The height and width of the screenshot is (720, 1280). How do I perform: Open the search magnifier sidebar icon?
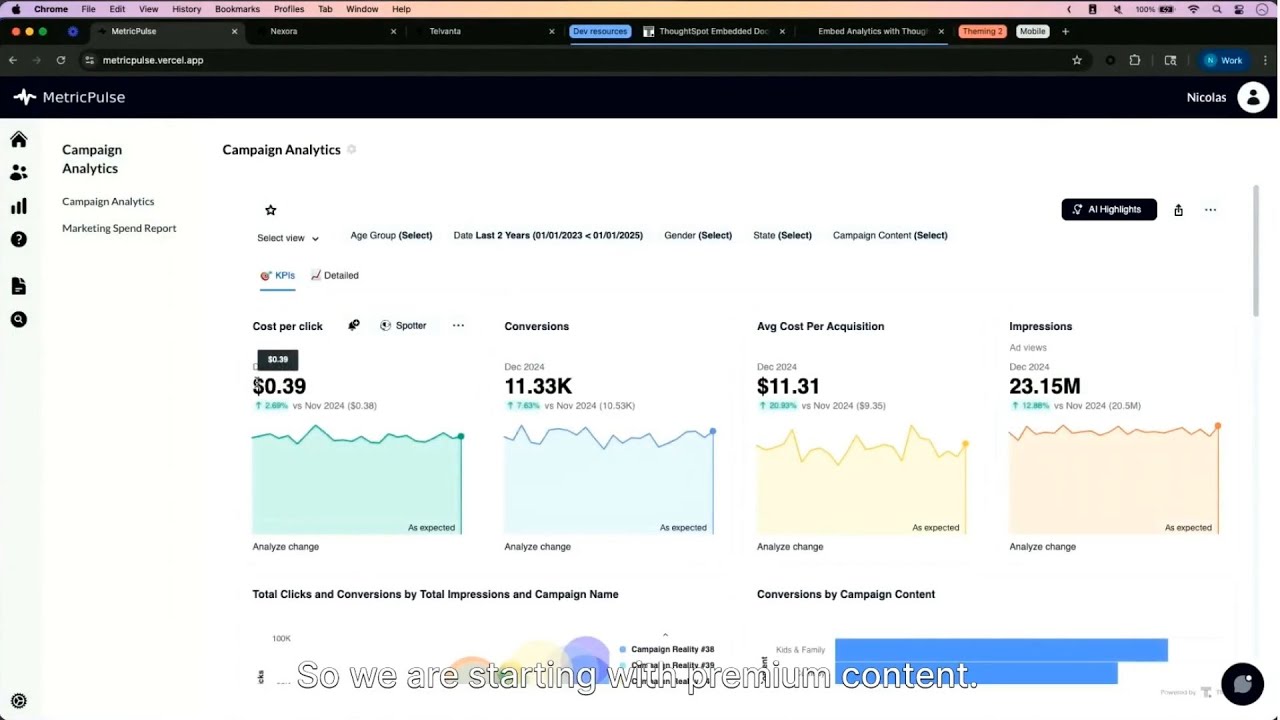18,320
